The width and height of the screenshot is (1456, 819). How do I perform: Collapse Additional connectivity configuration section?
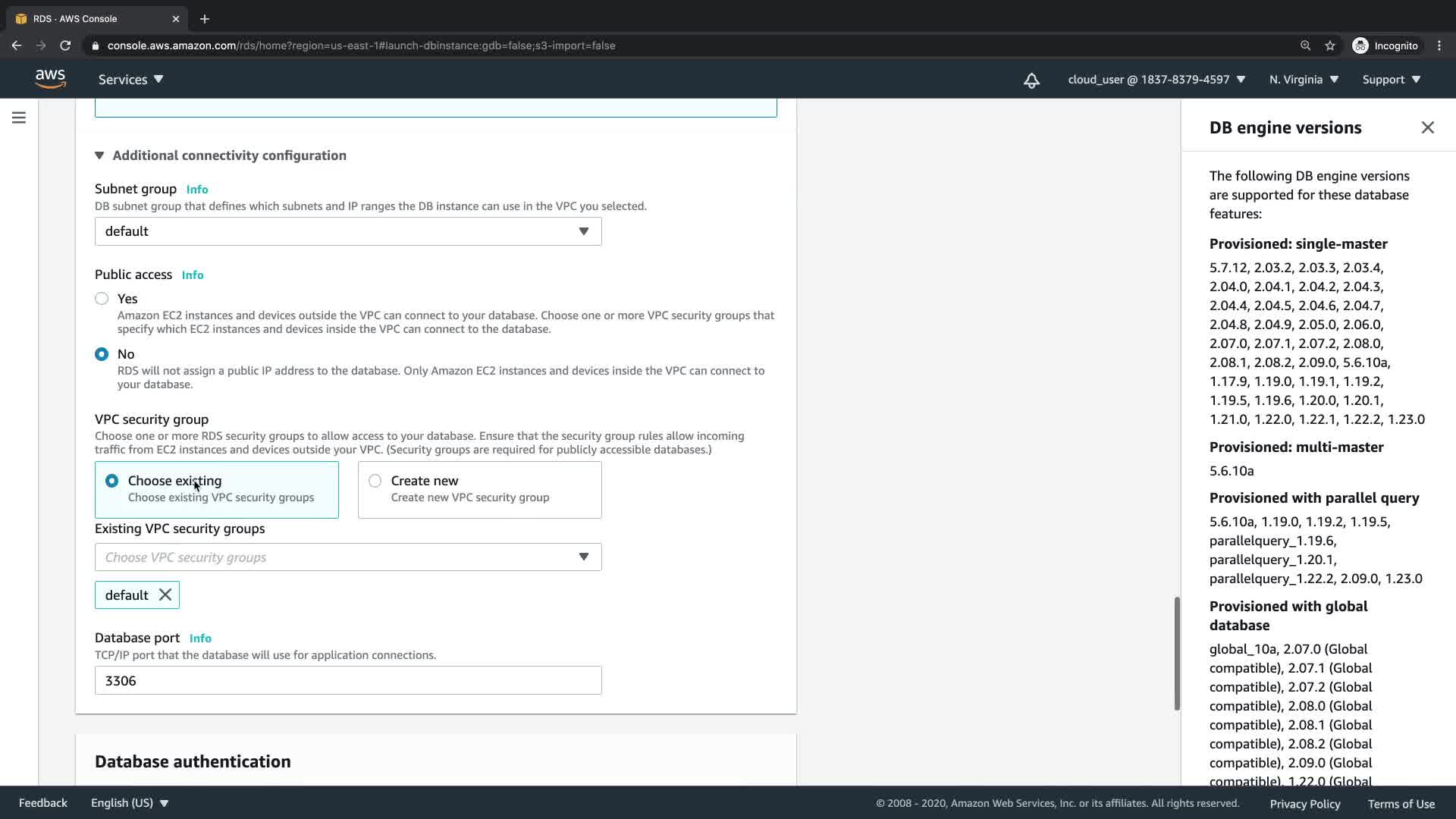[99, 155]
